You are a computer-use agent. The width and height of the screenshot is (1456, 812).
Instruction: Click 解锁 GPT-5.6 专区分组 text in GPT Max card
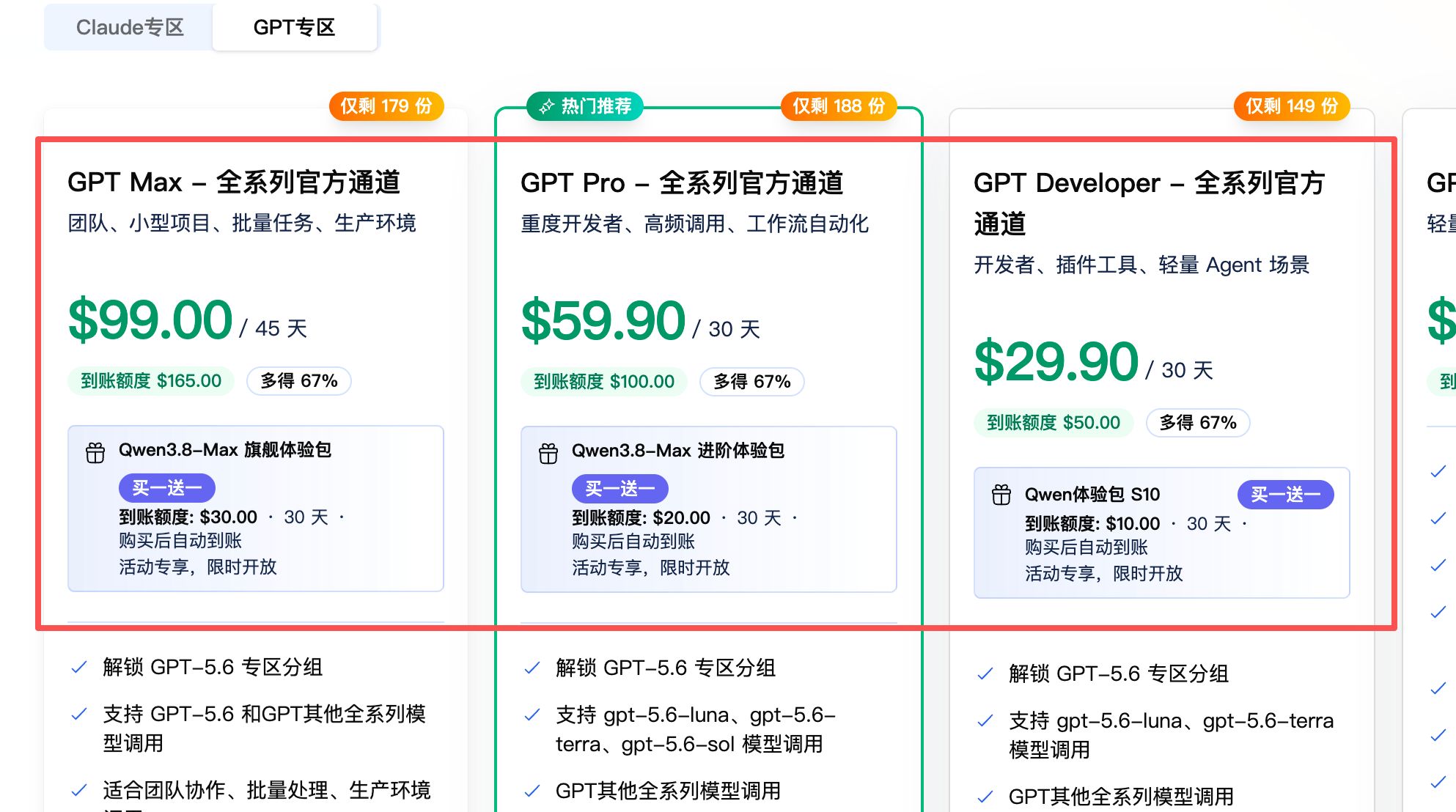tap(213, 667)
